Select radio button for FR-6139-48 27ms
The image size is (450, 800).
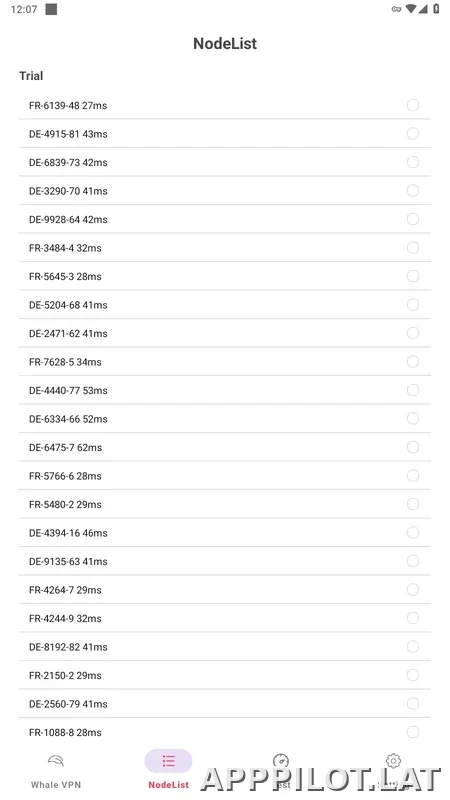coord(413,105)
